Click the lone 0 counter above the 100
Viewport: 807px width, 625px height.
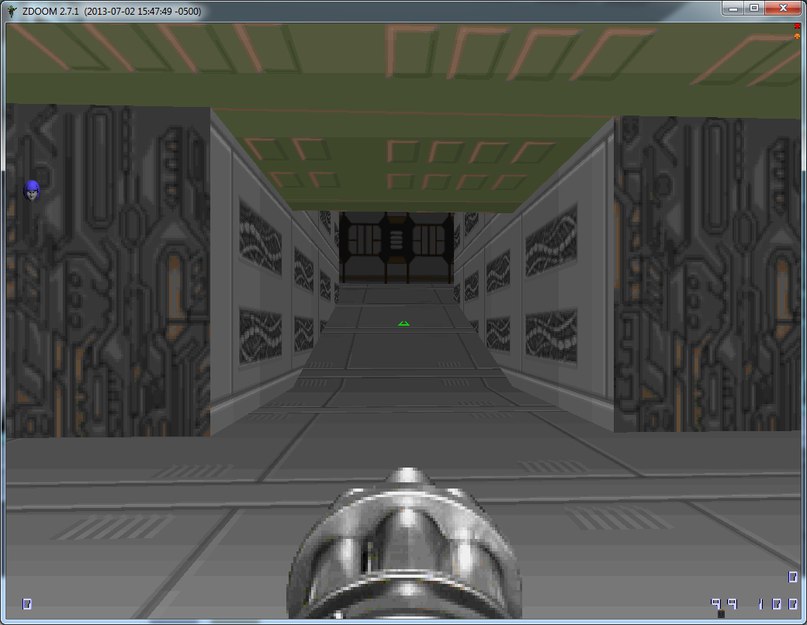click(793, 577)
